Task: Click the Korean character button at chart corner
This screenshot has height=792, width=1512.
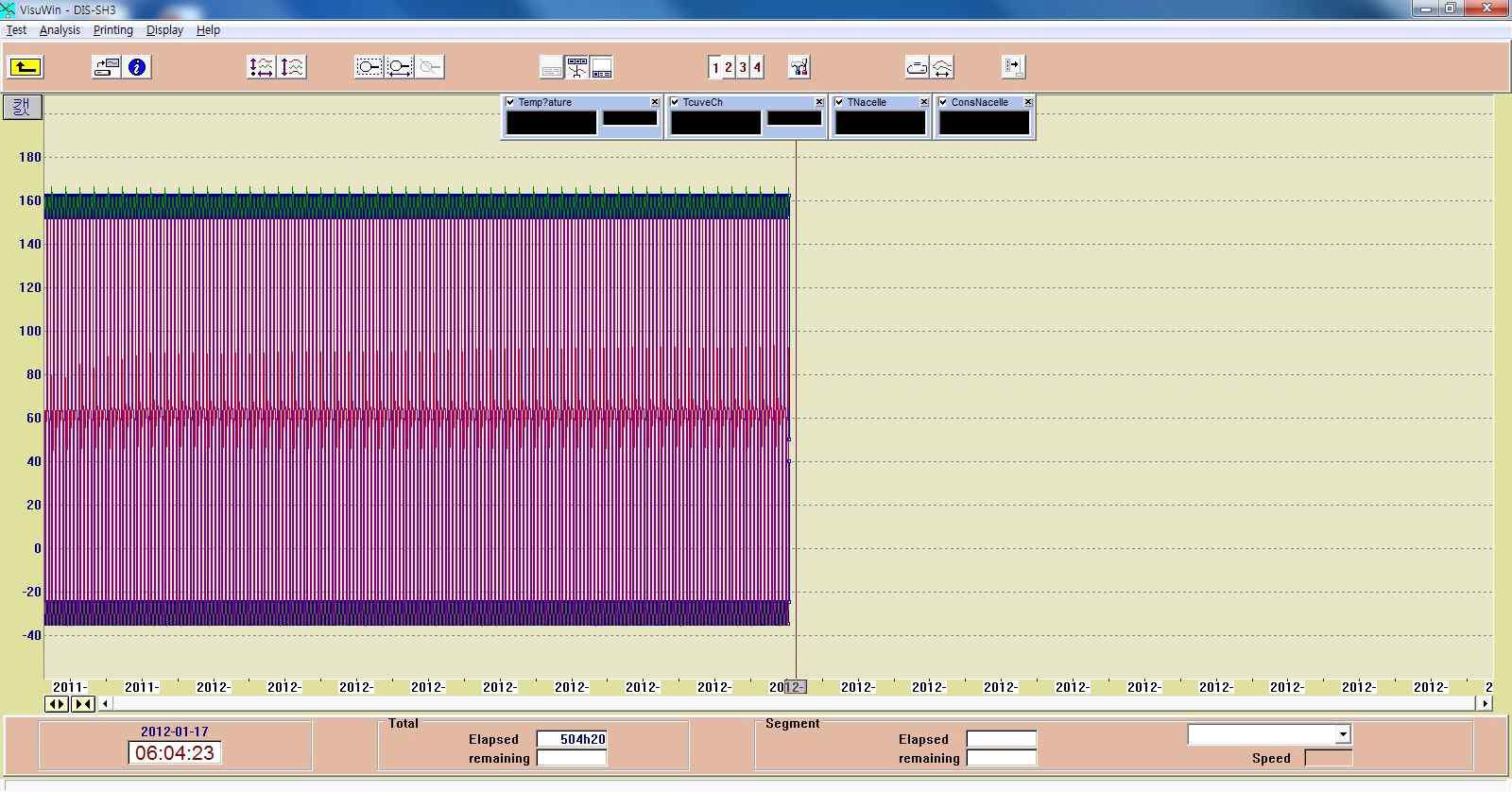Action: click(x=23, y=107)
